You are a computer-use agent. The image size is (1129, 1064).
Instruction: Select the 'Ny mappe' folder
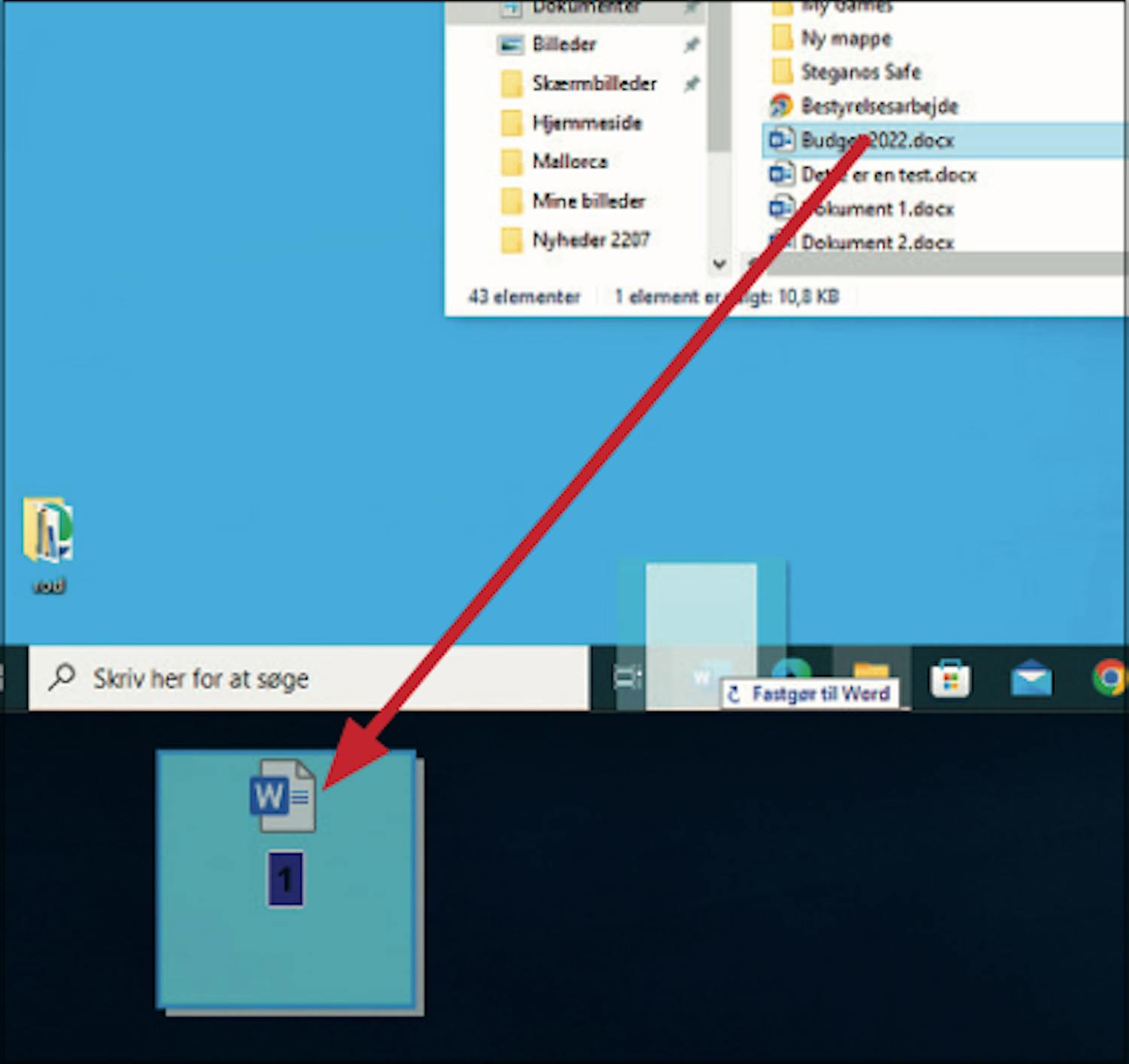[x=832, y=38]
